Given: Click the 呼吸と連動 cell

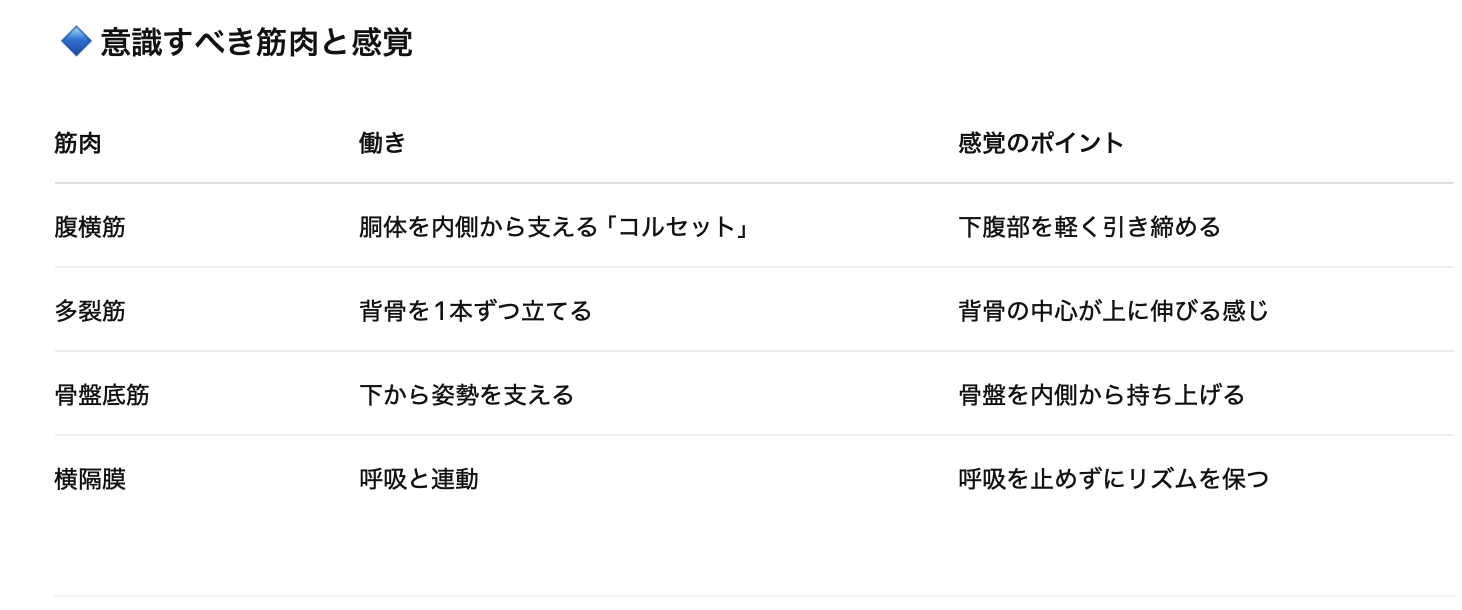Looking at the screenshot, I should pos(418,479).
